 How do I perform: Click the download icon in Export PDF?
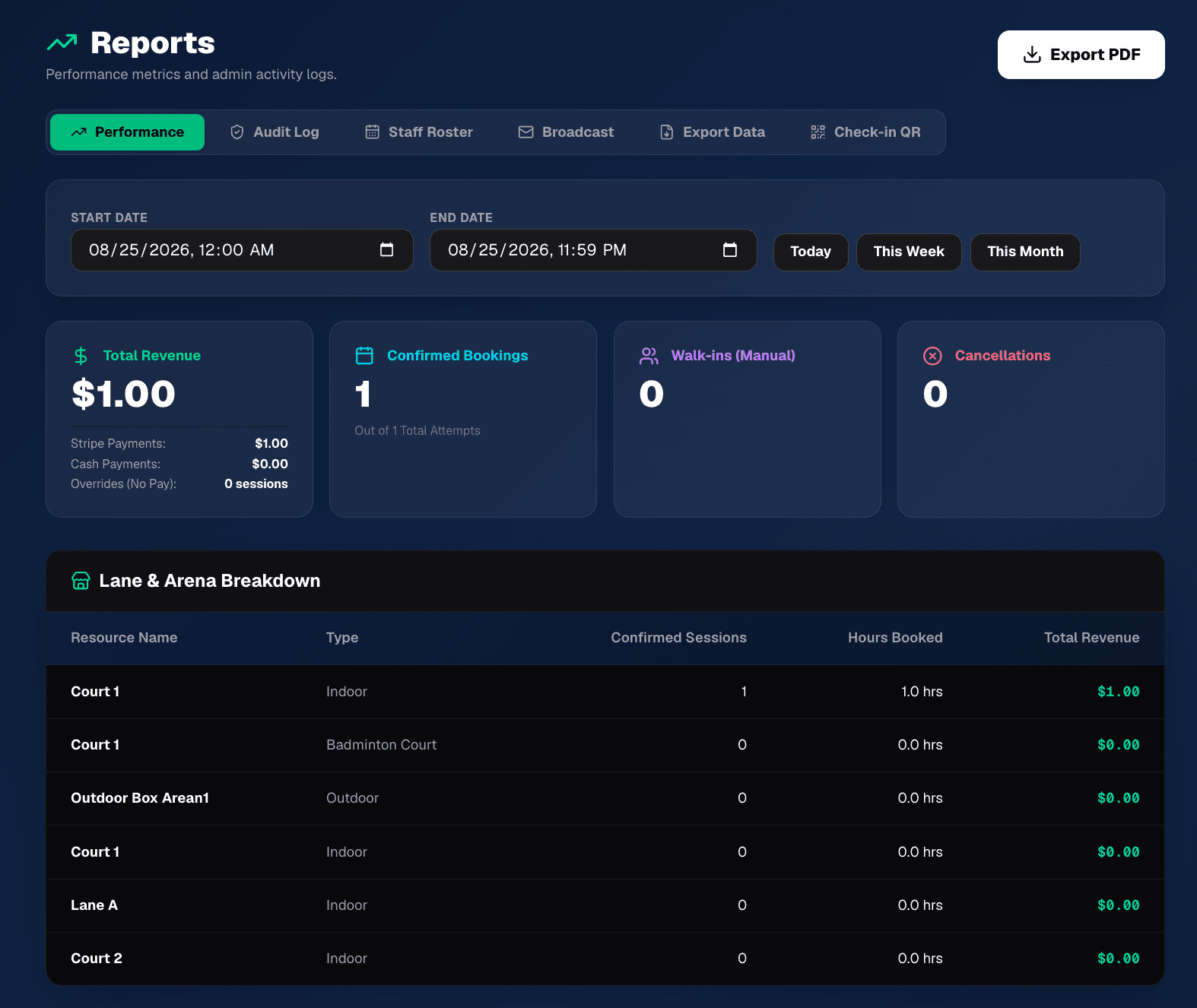coord(1032,55)
